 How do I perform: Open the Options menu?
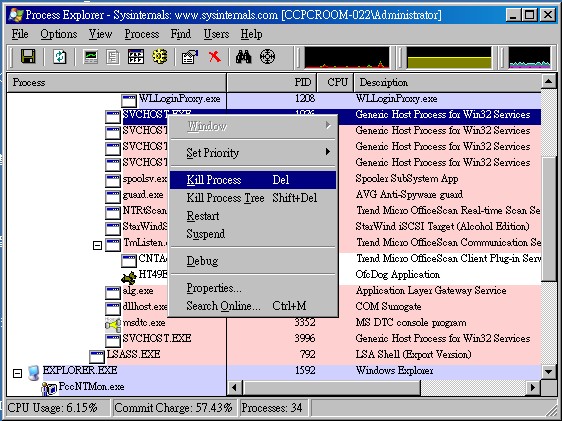pos(59,34)
